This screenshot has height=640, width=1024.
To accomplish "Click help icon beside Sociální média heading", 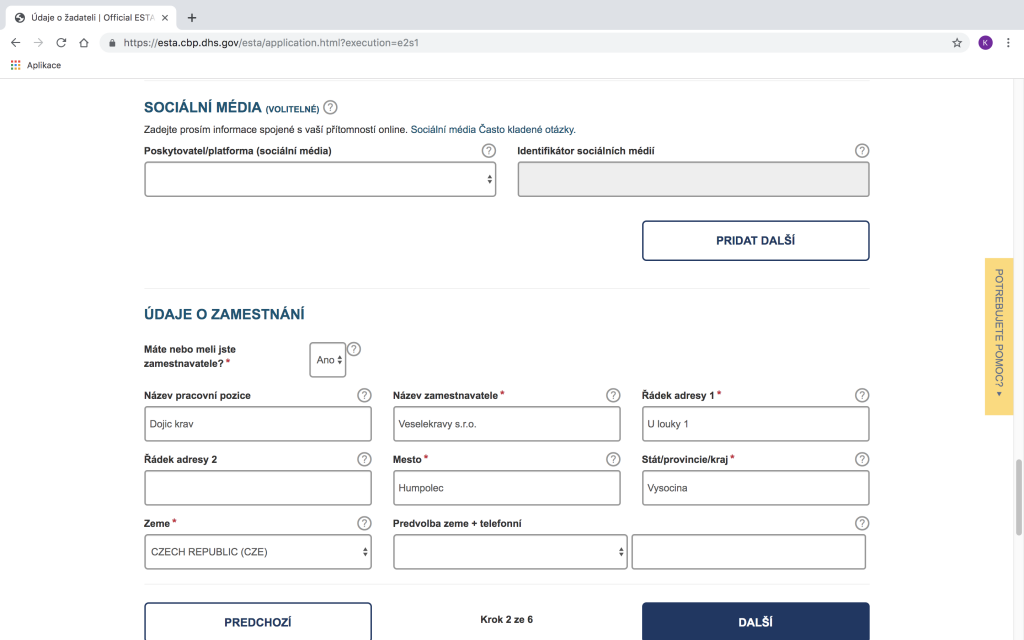I will click(330, 108).
